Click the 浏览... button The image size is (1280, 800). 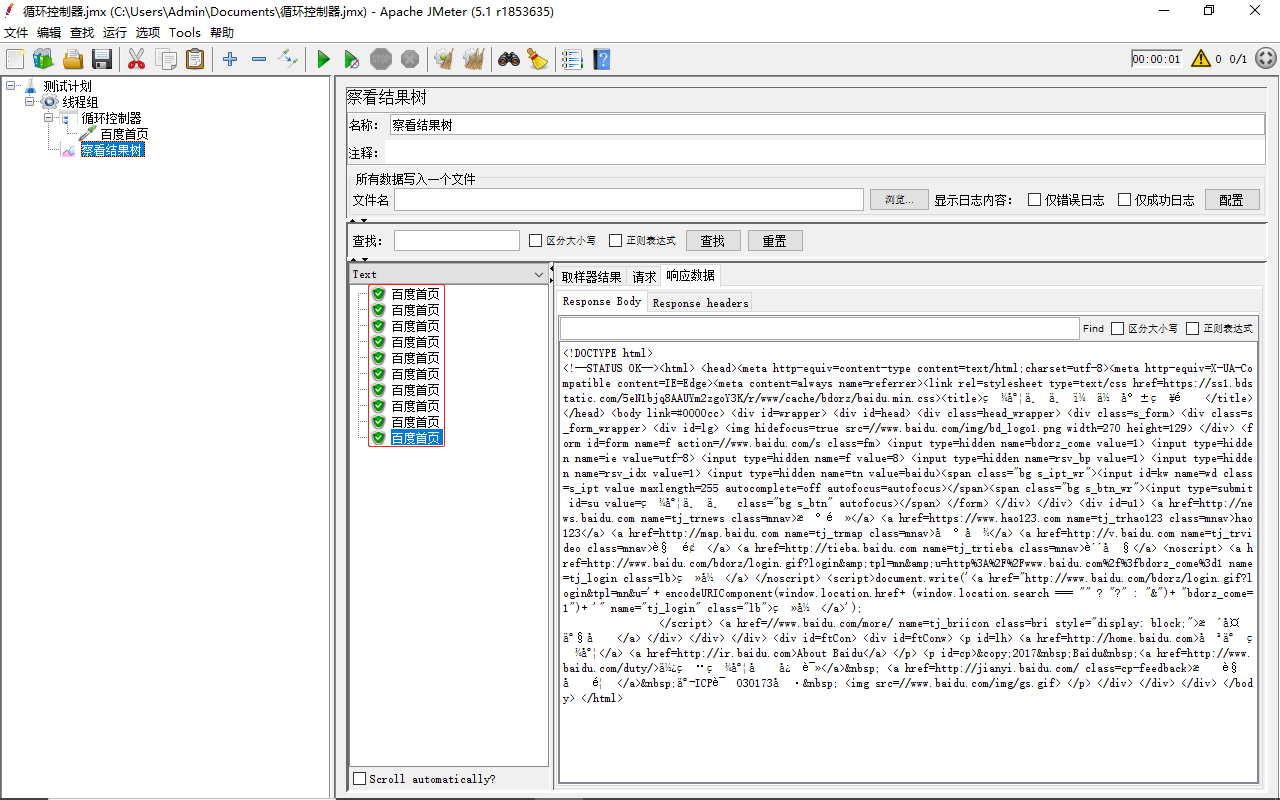coord(899,199)
